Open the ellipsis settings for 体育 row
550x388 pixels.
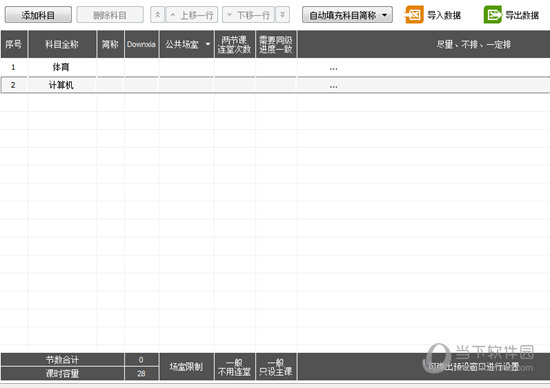pyautogui.click(x=333, y=69)
